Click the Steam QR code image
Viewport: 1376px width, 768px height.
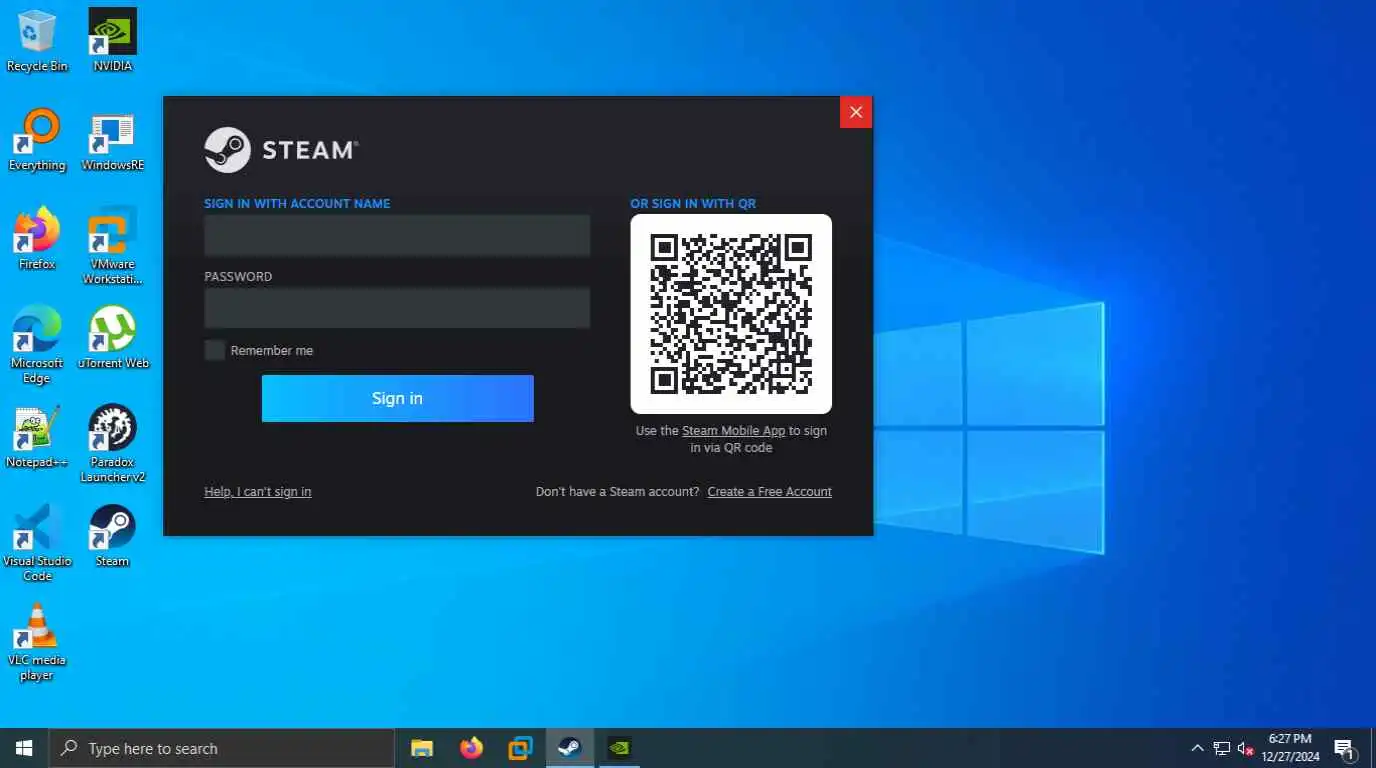(731, 314)
